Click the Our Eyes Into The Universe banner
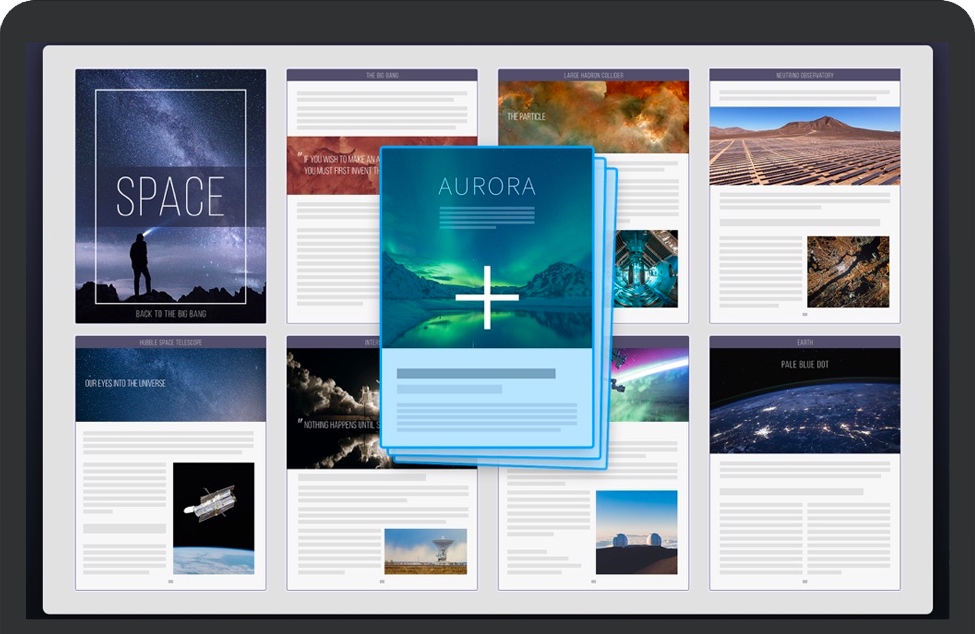 coord(170,385)
